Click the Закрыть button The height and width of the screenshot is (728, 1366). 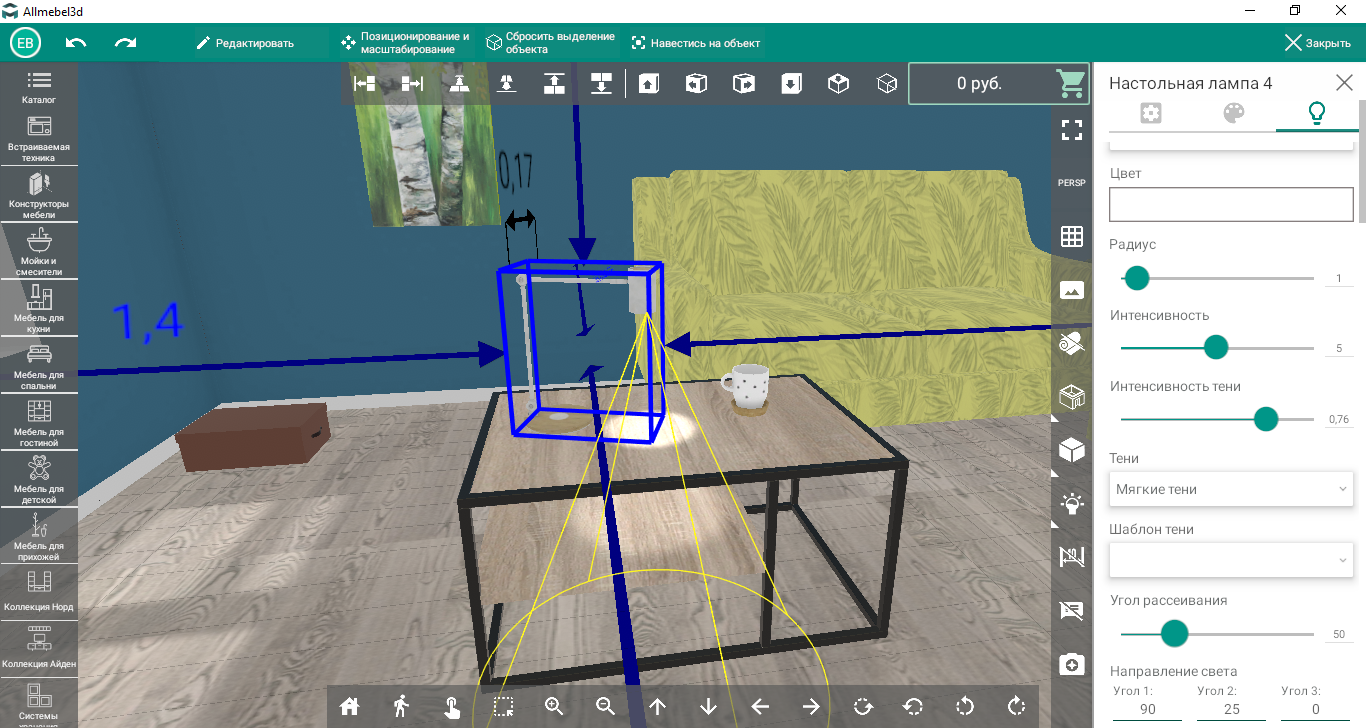coord(1317,43)
